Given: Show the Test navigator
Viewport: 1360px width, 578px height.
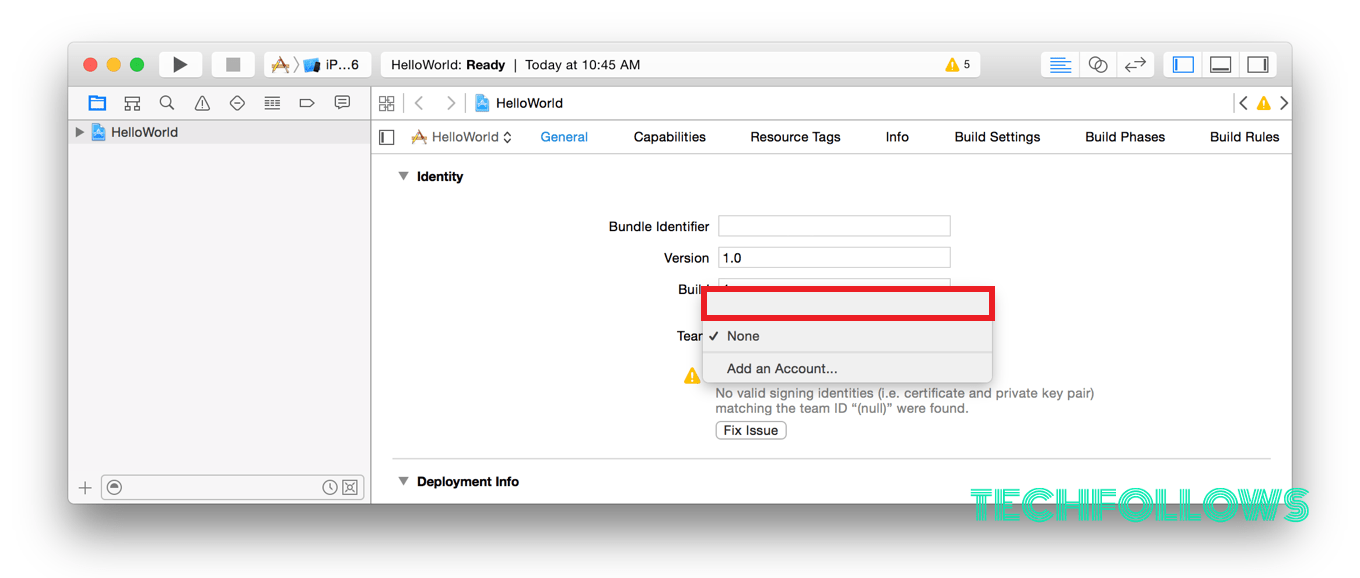Looking at the screenshot, I should coord(237,103).
